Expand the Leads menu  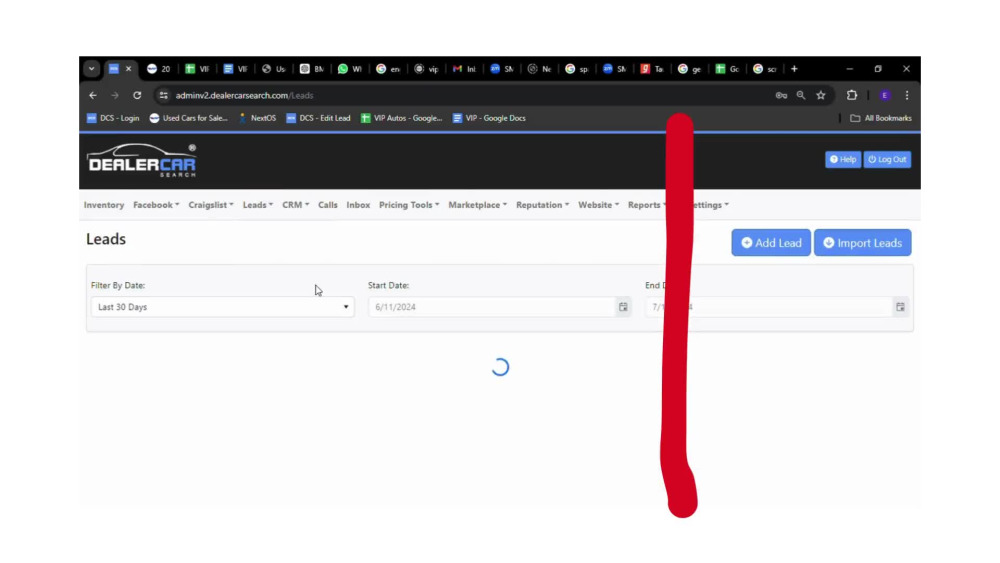click(258, 205)
